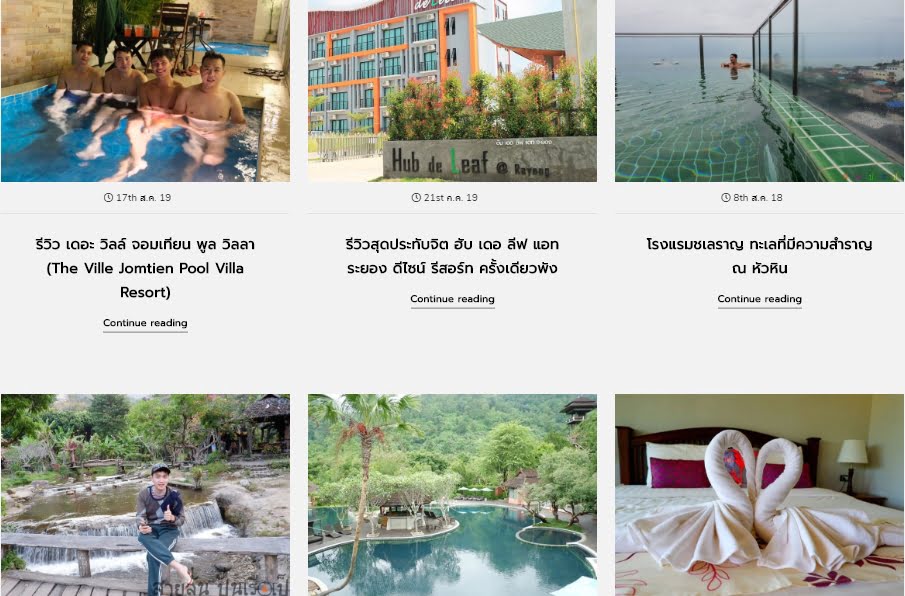This screenshot has width=905, height=596.
Task: Click the clock icon beside 21st ค.ค. 19
Action: [416, 197]
